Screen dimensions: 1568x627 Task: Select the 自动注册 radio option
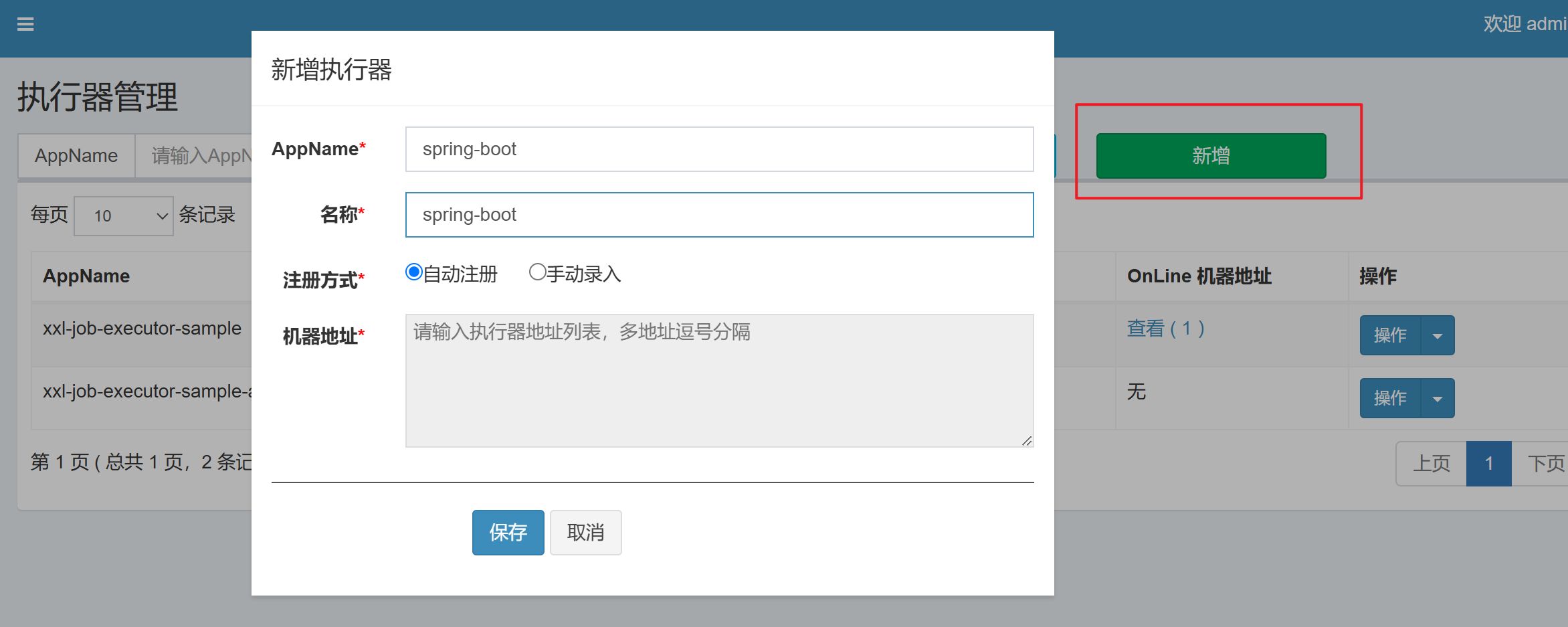point(414,272)
